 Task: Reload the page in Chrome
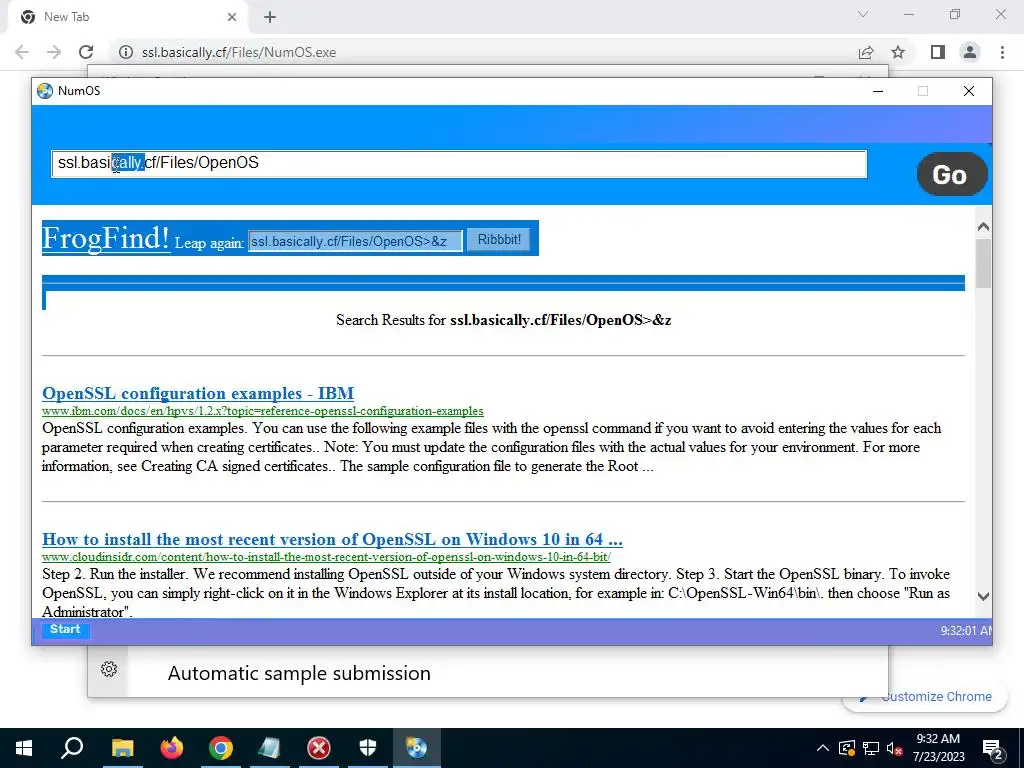(x=86, y=52)
